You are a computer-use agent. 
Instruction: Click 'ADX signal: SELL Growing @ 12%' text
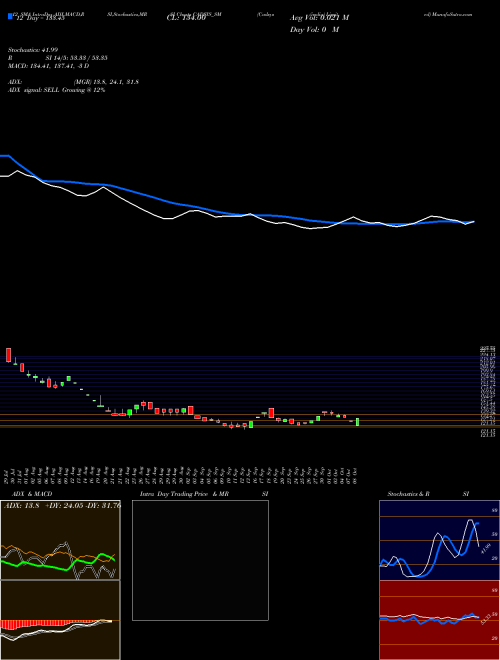[x=56, y=90]
